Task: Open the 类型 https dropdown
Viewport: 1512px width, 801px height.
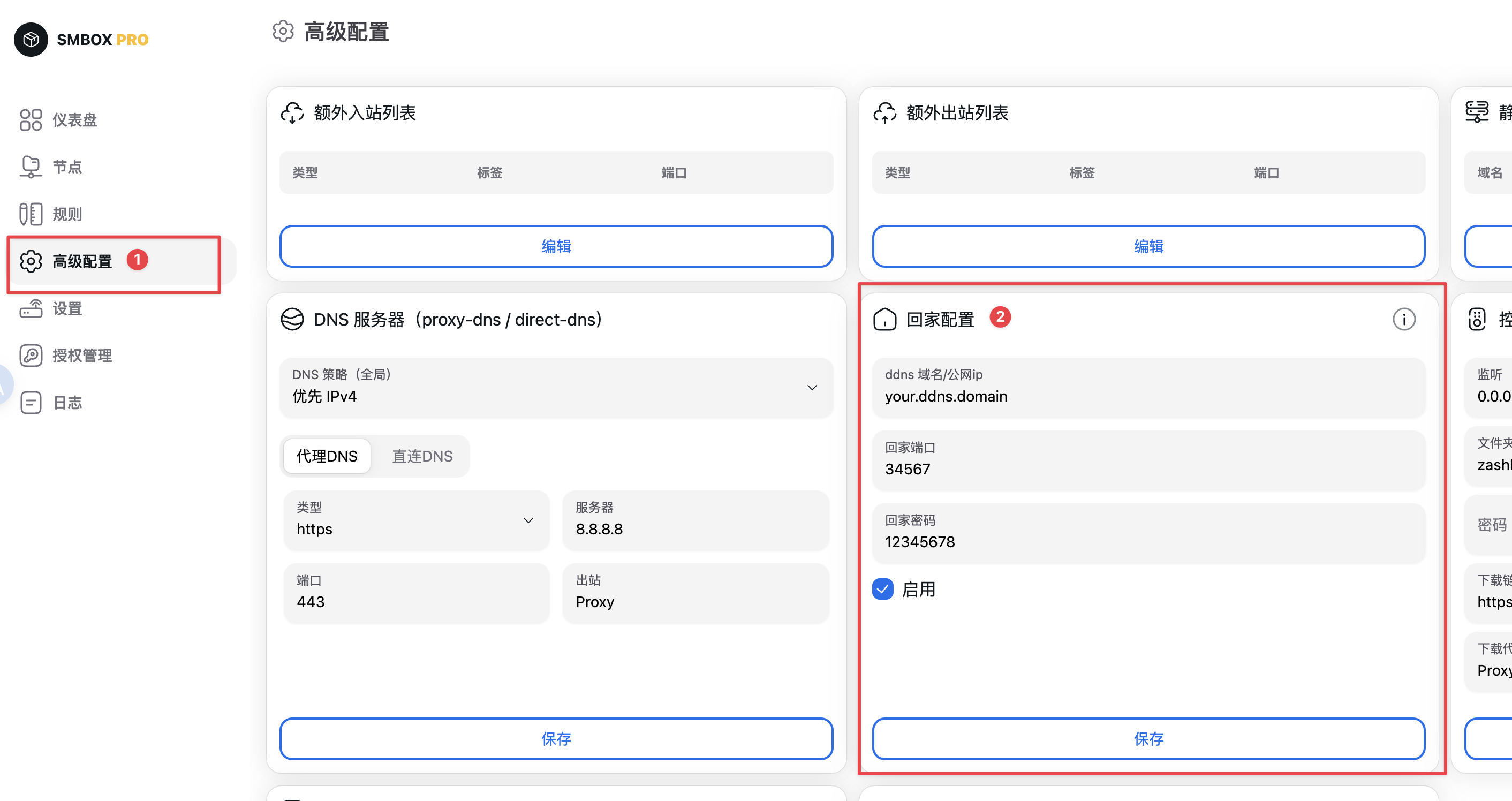Action: (x=415, y=520)
